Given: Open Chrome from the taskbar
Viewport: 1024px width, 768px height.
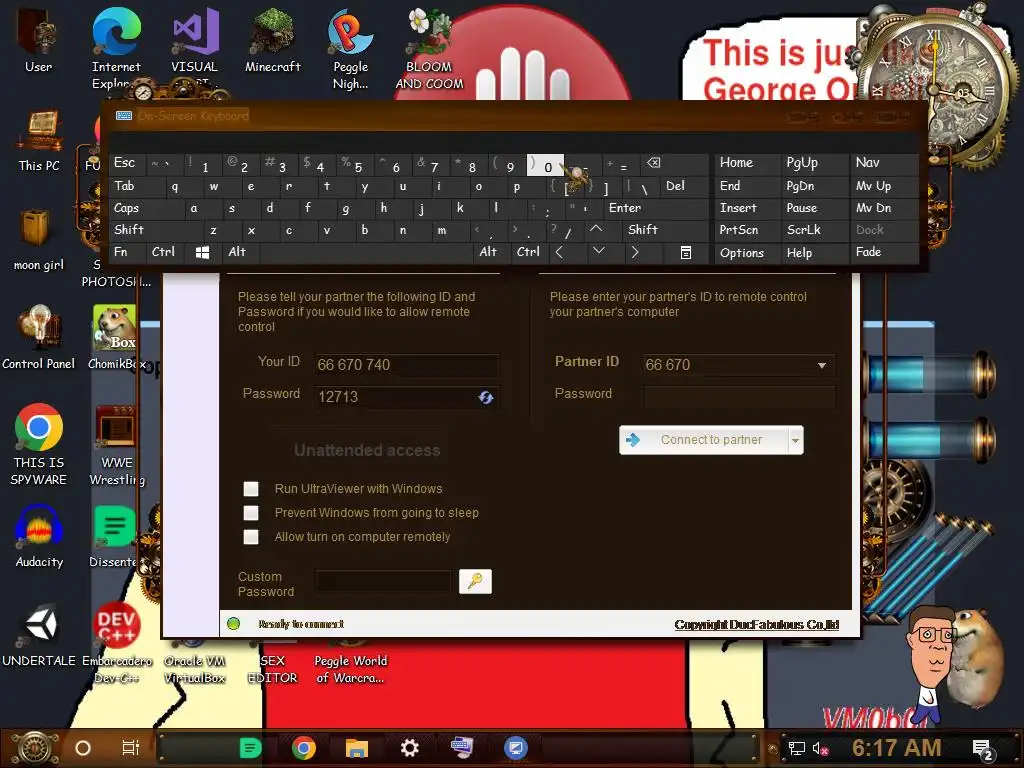Looking at the screenshot, I should tap(304, 748).
